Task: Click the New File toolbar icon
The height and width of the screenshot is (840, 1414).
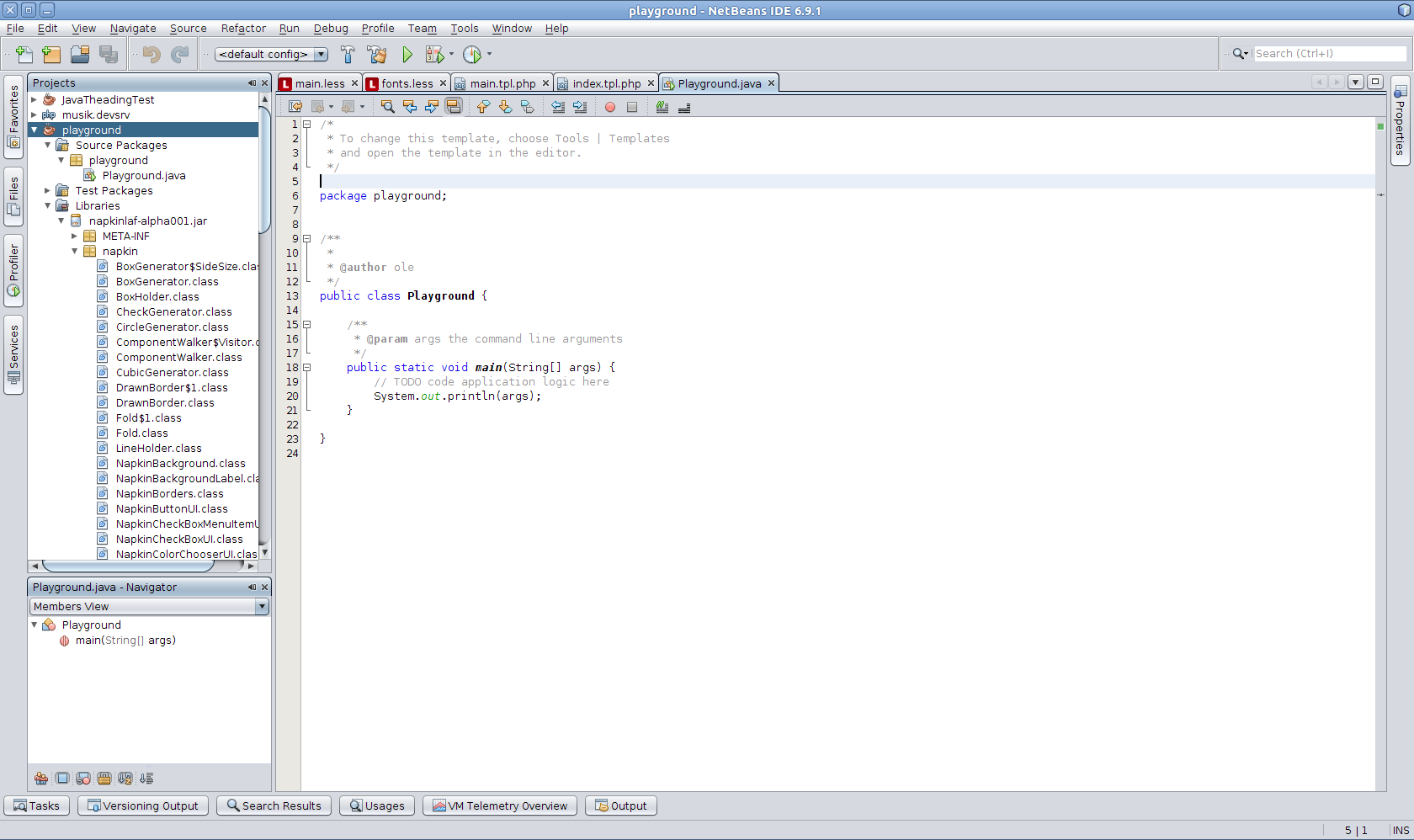Action: [24, 54]
